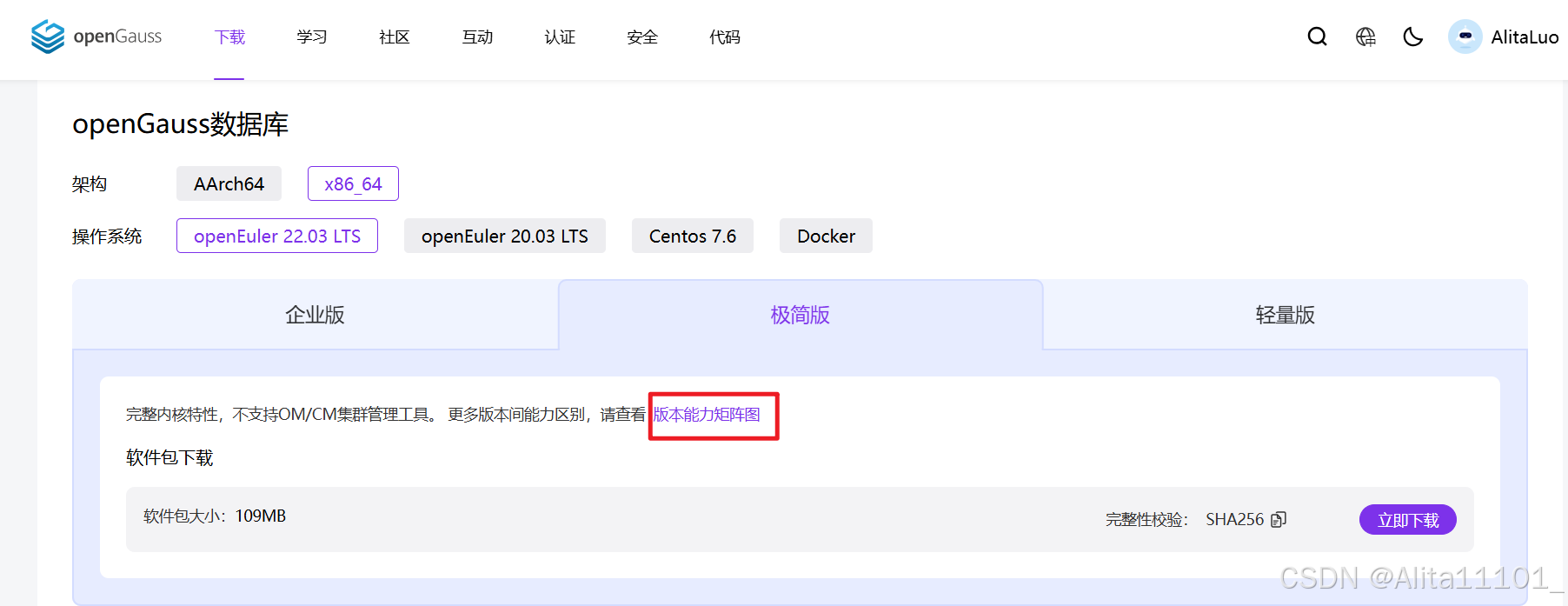Switch to 企业版 tab
The height and width of the screenshot is (606, 1568).
(315, 315)
